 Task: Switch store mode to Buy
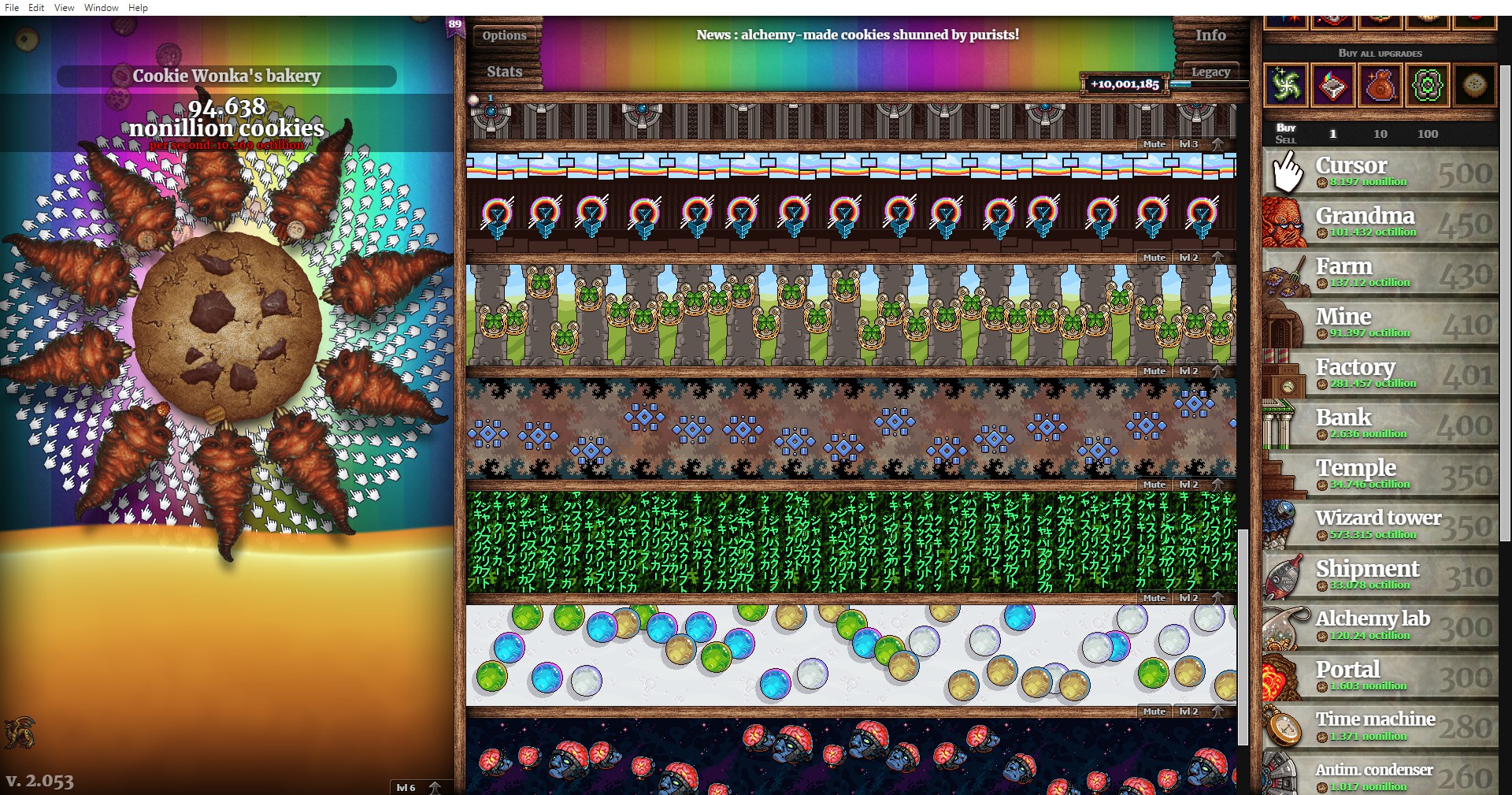pyautogui.click(x=1286, y=128)
